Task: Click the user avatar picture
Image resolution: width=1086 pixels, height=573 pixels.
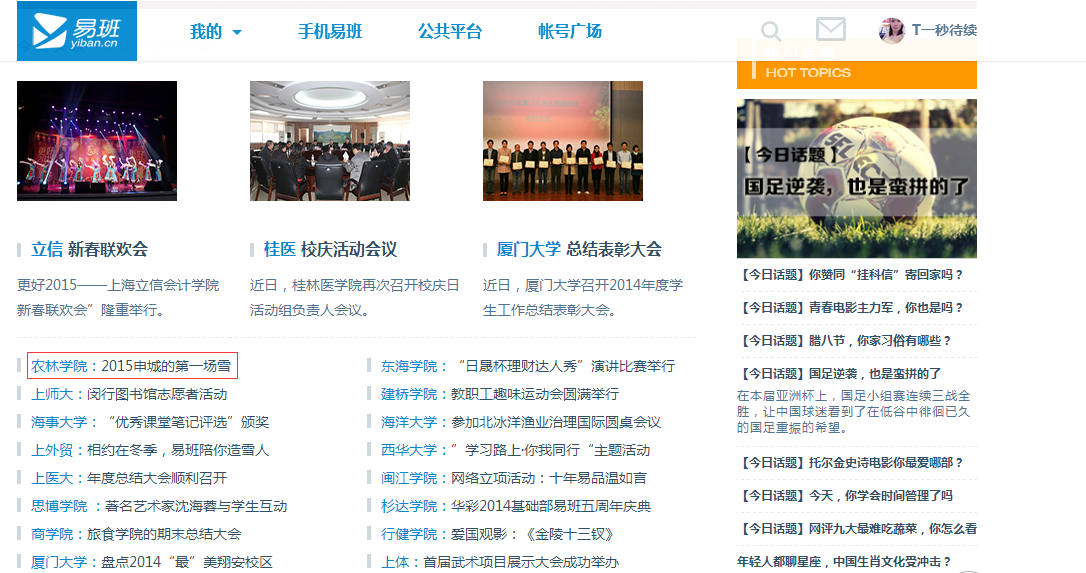Action: coord(891,30)
